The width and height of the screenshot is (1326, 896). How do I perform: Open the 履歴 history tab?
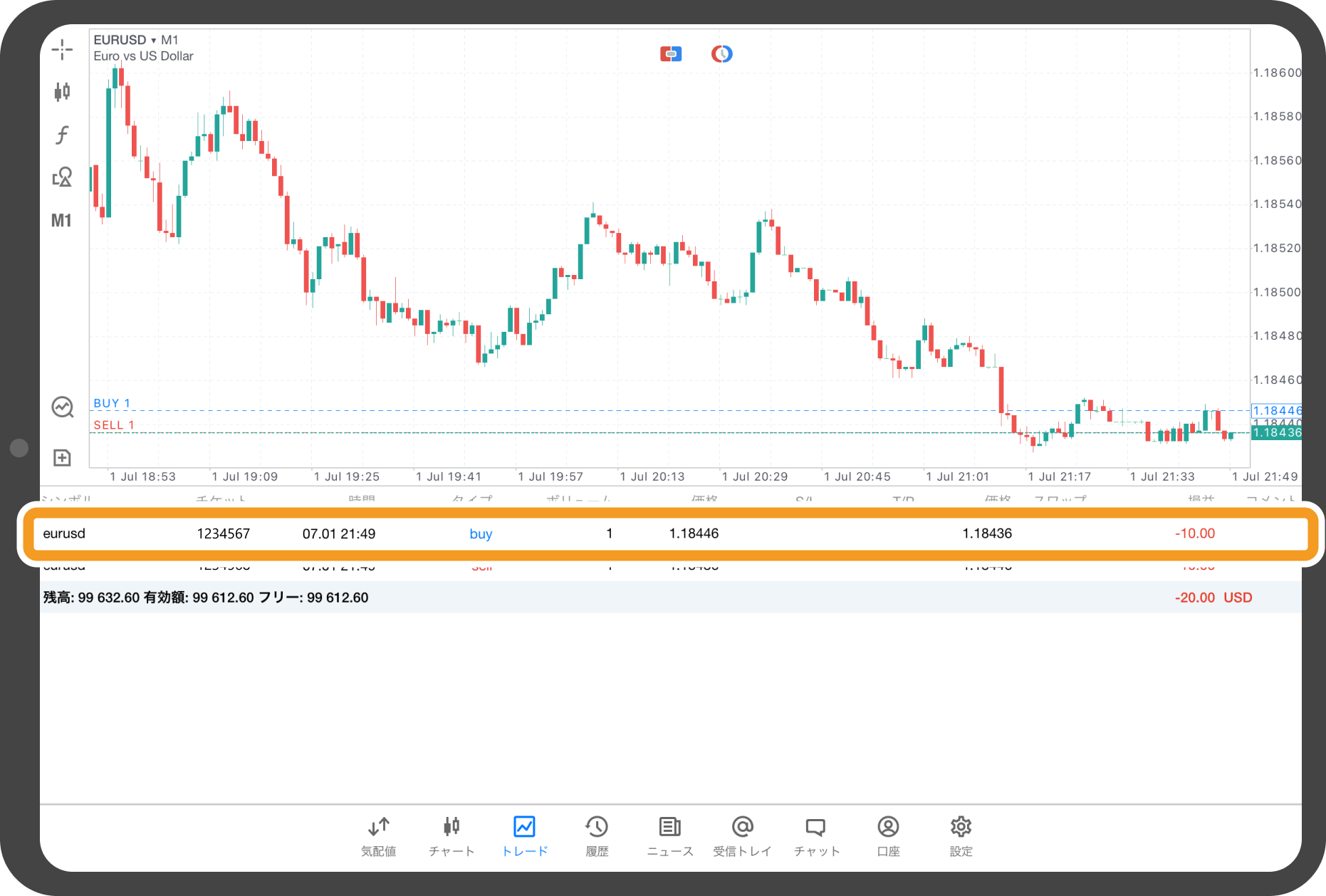tap(597, 835)
